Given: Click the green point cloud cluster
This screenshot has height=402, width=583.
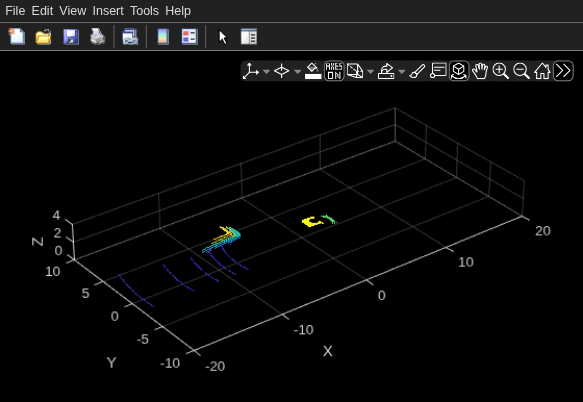Looking at the screenshot, I should pos(329,219).
